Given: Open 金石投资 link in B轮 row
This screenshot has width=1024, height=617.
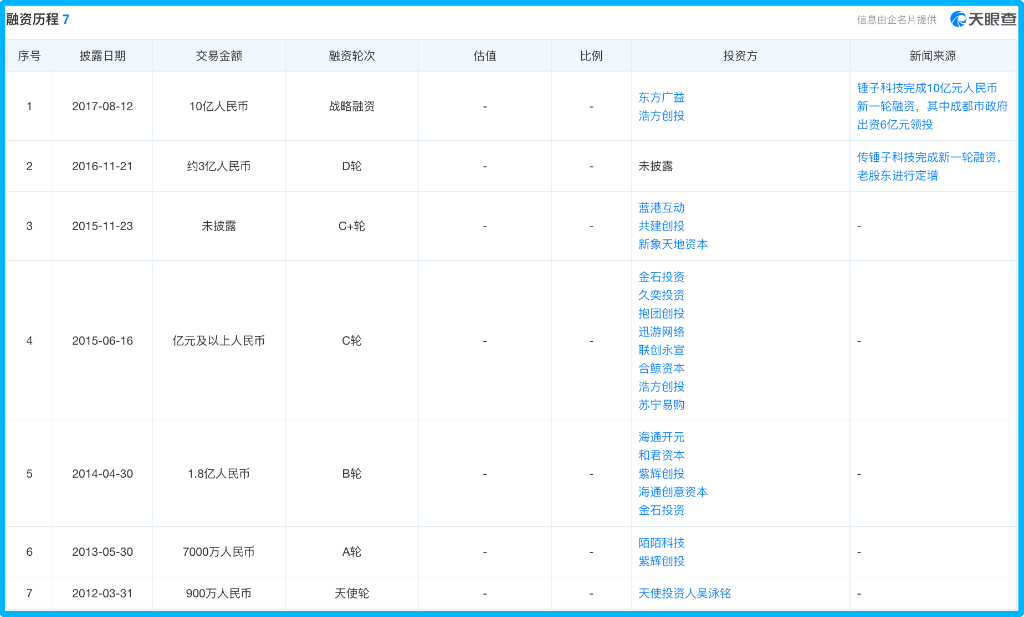Looking at the screenshot, I should coord(661,510).
